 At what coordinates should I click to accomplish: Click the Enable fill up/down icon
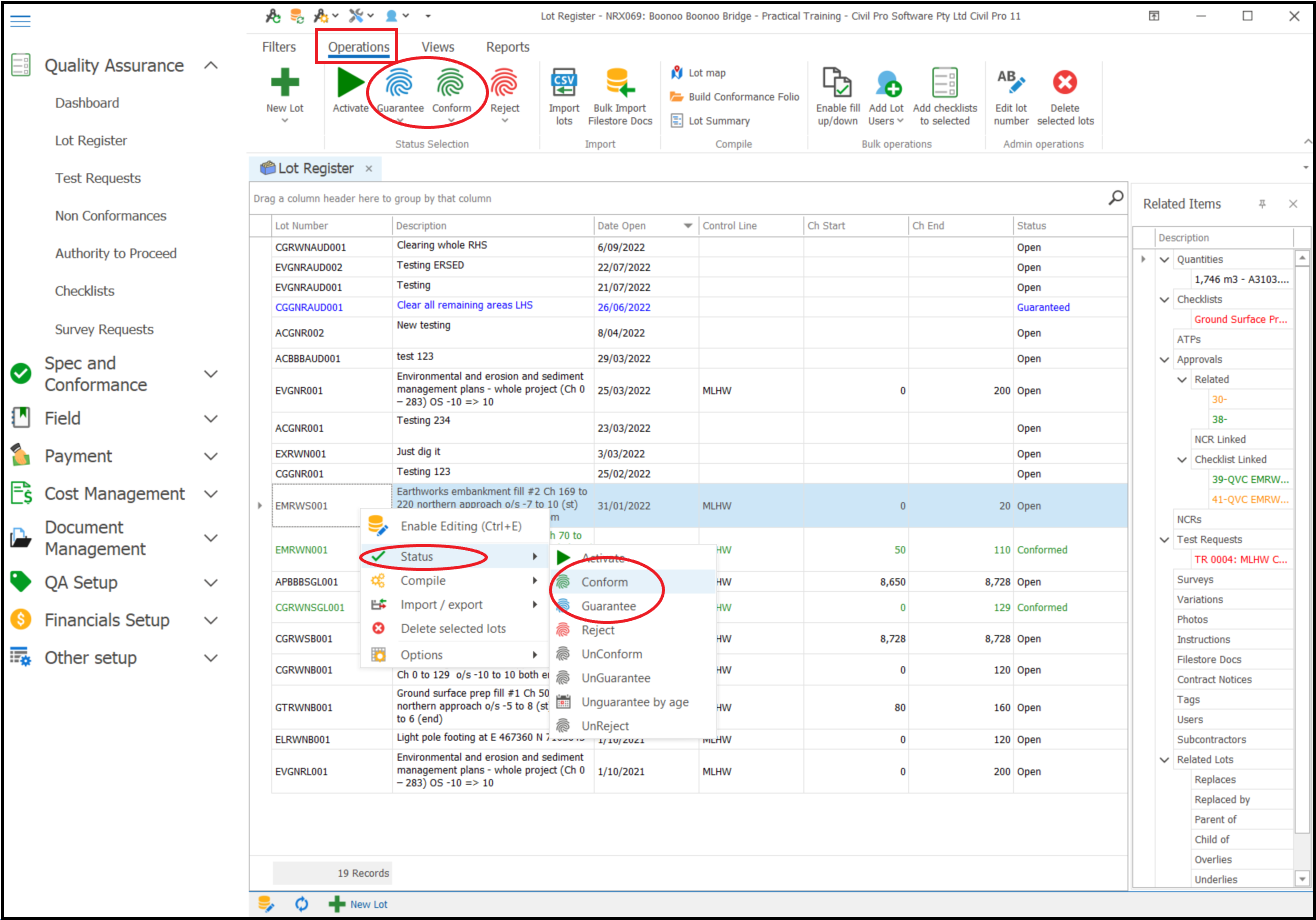tap(837, 84)
